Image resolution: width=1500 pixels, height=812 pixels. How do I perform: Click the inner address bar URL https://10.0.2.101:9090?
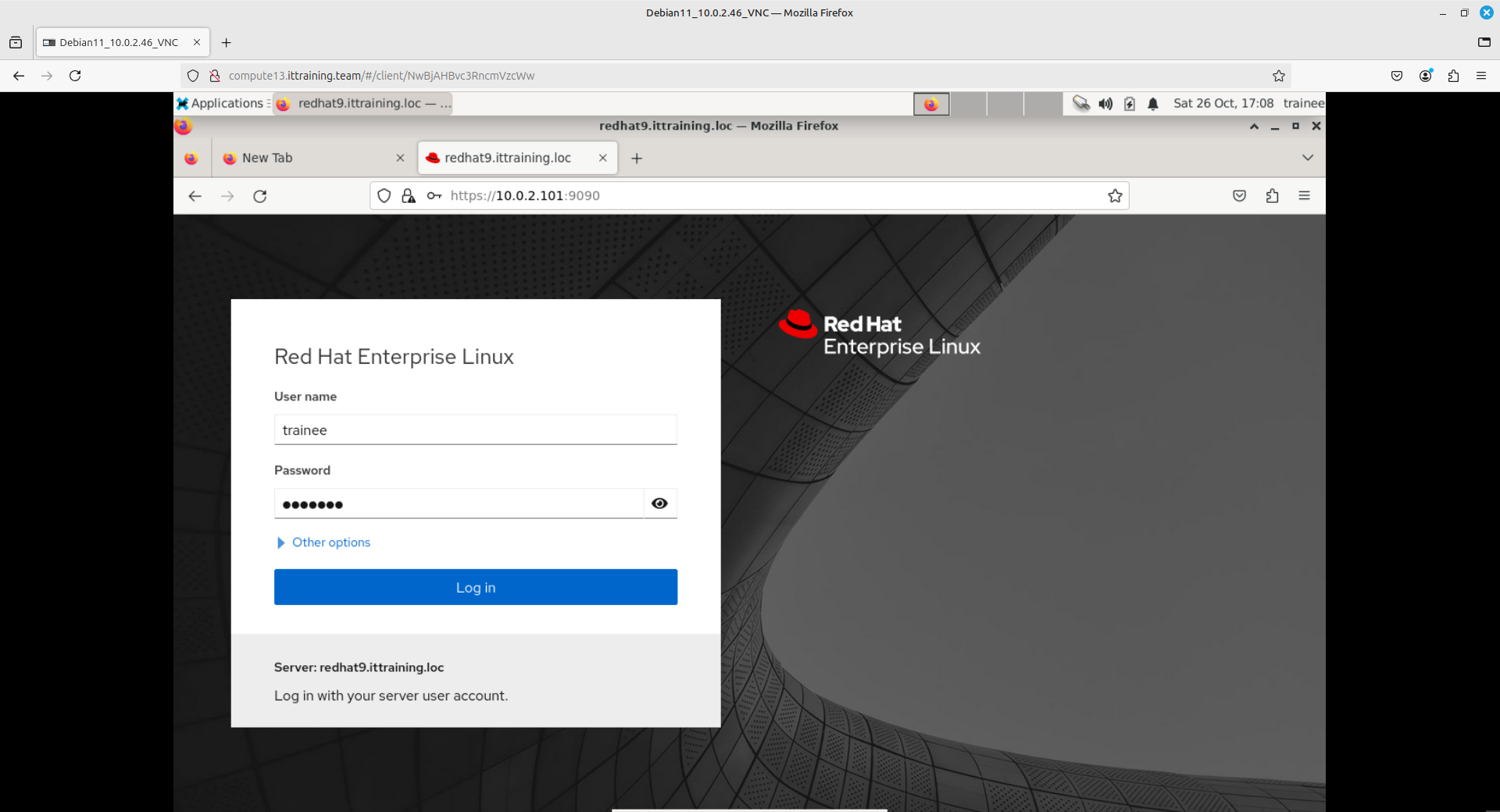pyautogui.click(x=525, y=196)
